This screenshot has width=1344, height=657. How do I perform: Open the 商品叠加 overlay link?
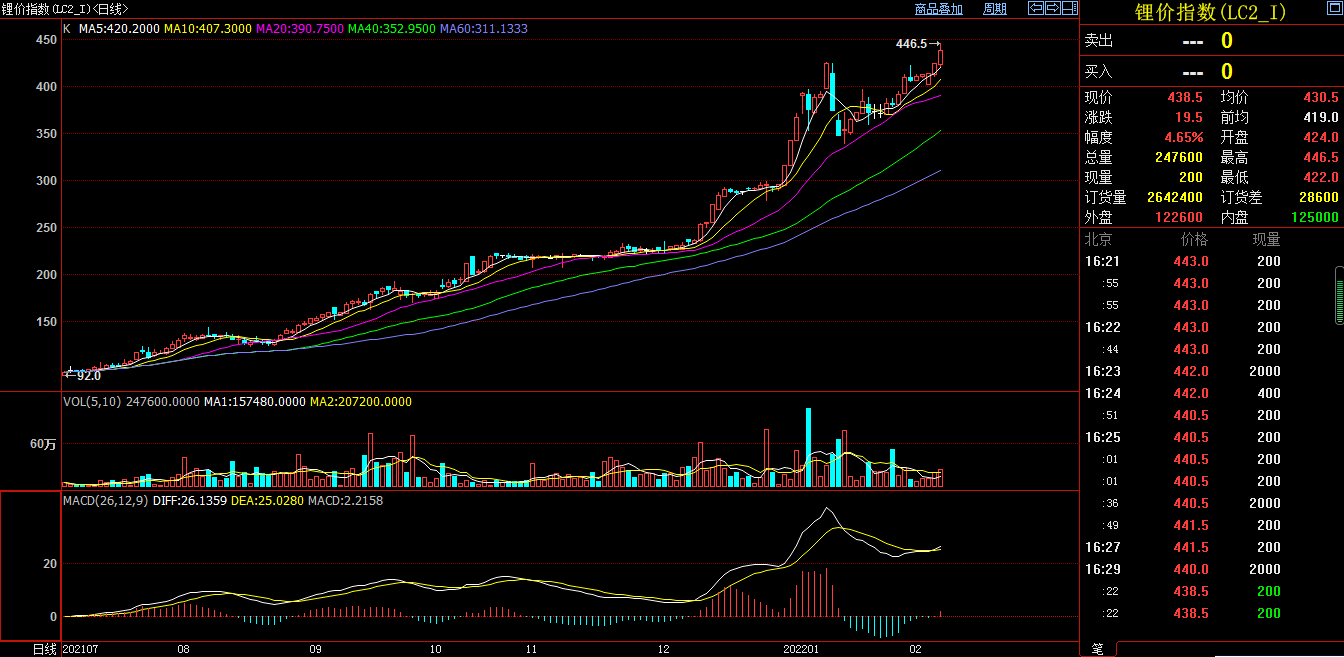coord(938,9)
